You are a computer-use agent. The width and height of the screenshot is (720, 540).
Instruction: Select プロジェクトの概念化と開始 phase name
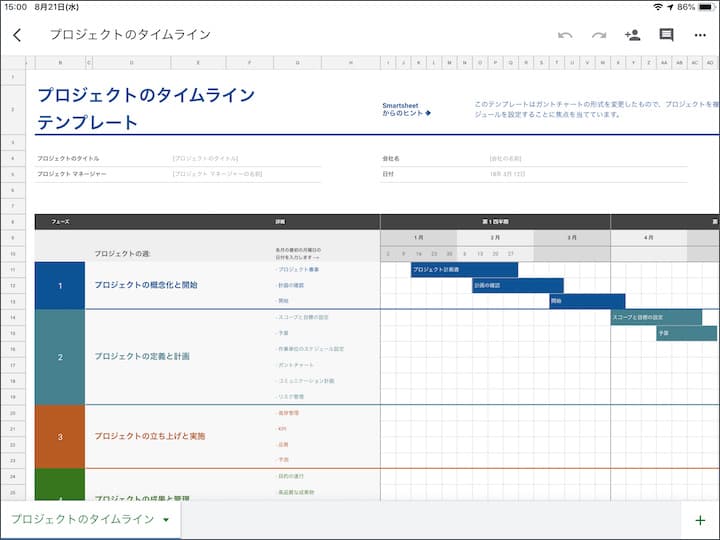pos(146,285)
